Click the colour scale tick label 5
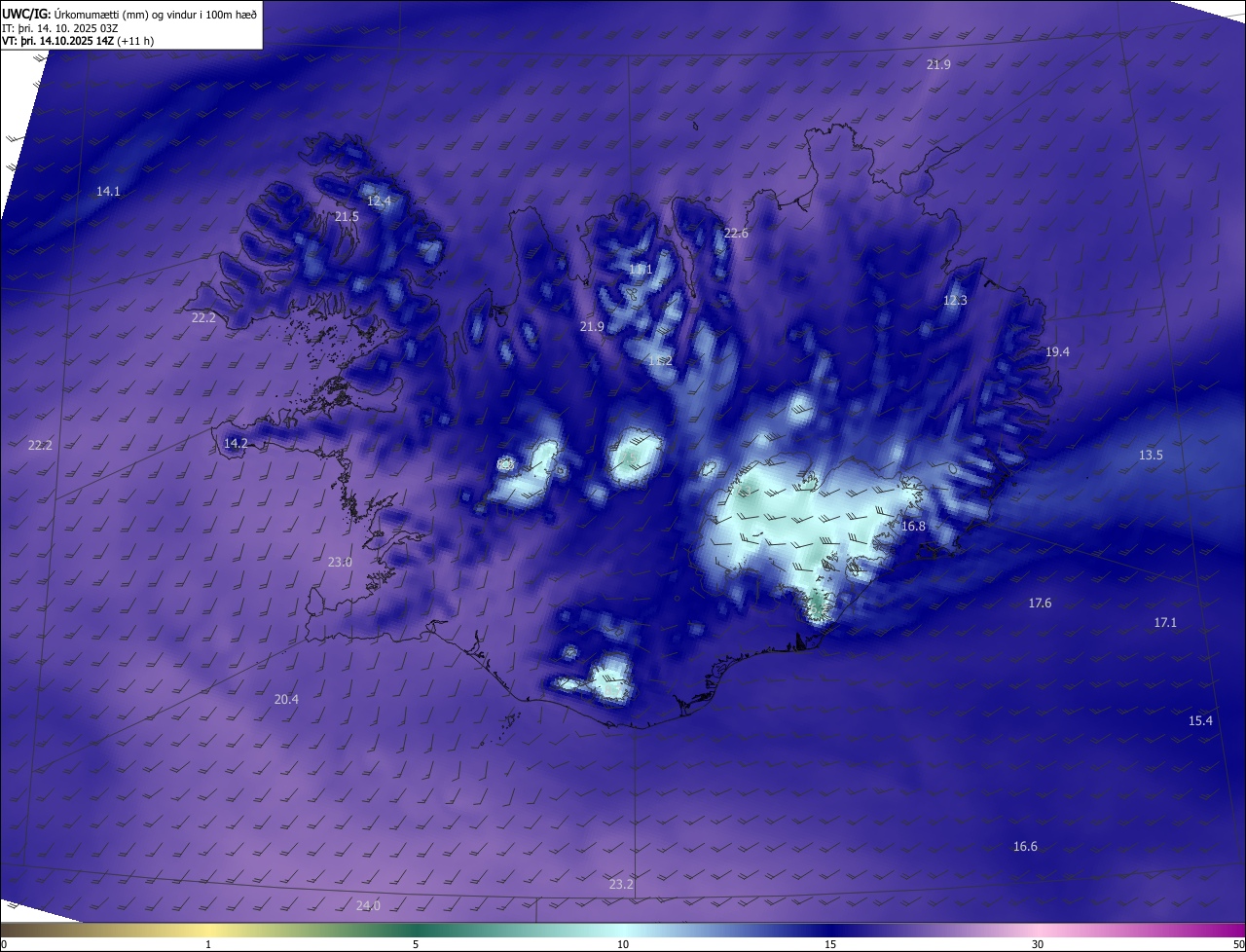The image size is (1246, 952). coord(416,944)
